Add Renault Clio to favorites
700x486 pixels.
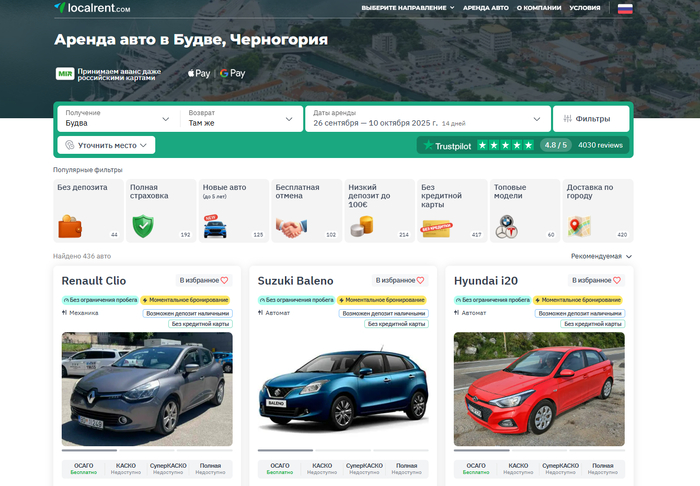pos(204,281)
